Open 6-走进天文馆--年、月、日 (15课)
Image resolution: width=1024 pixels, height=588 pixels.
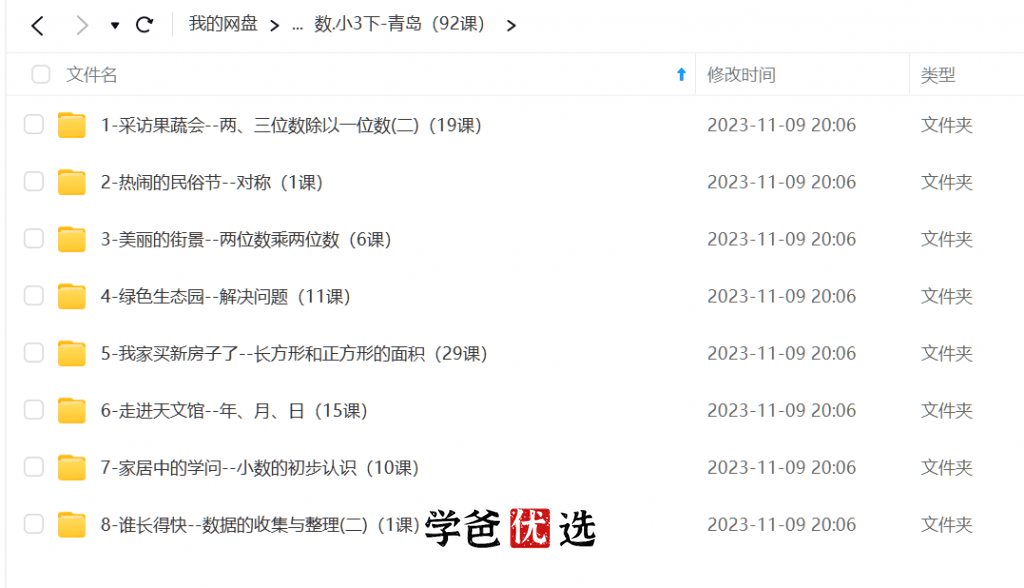[x=234, y=411]
